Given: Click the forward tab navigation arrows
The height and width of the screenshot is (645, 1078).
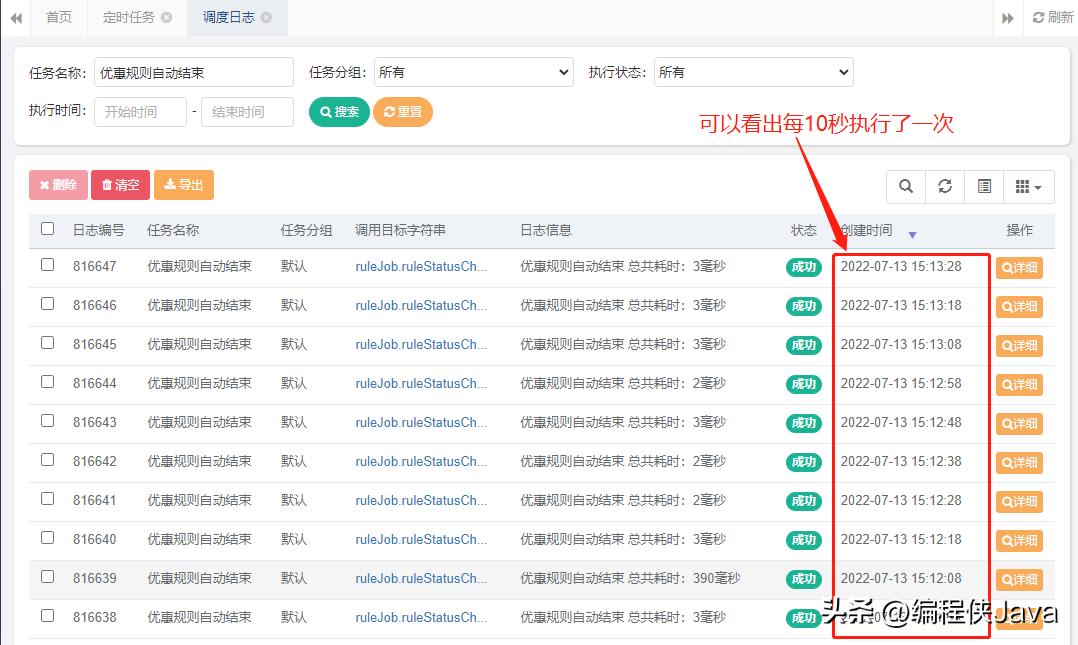Looking at the screenshot, I should 1007,16.
